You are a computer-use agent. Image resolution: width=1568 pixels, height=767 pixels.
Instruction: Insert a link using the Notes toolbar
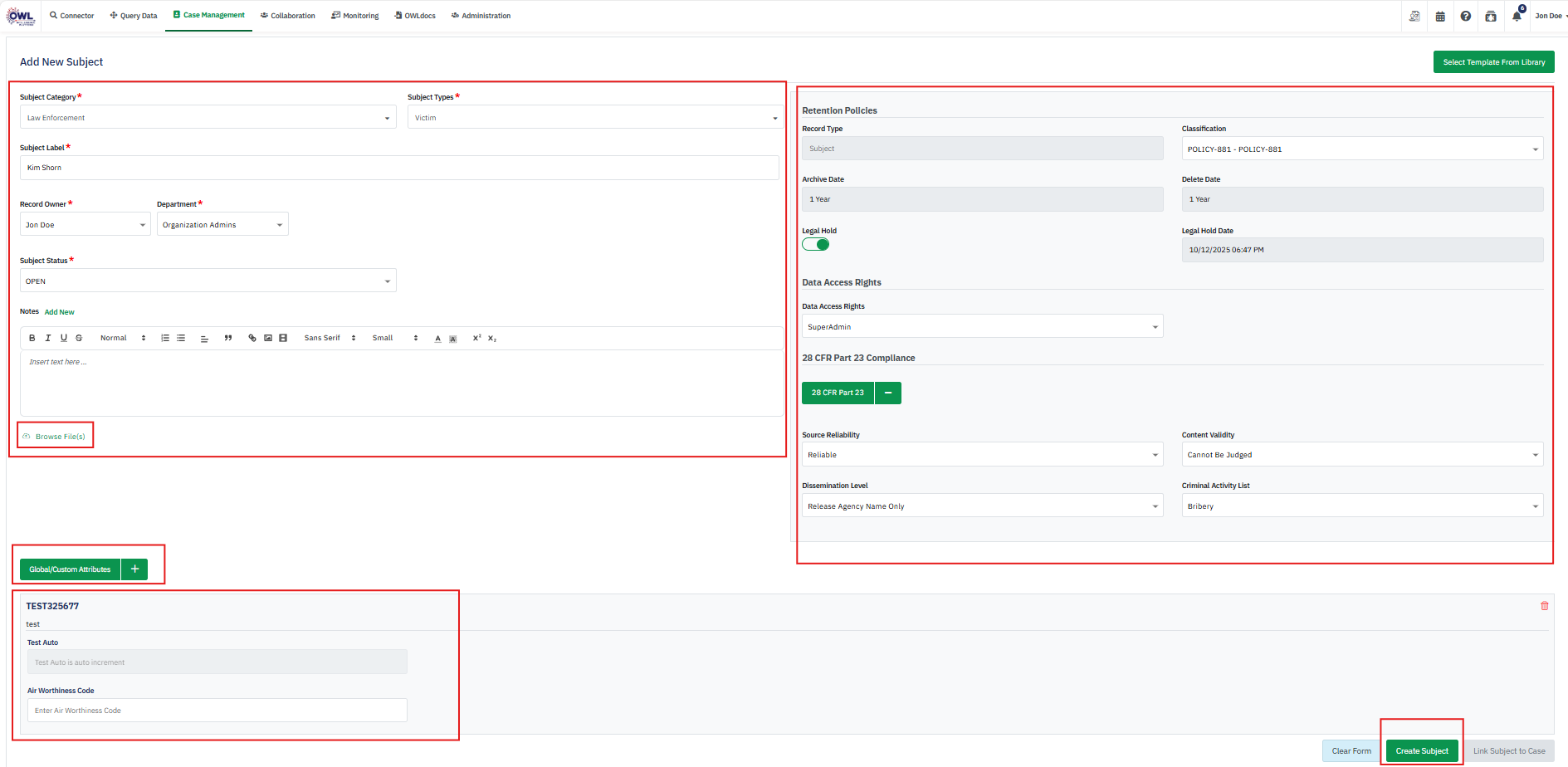point(252,338)
